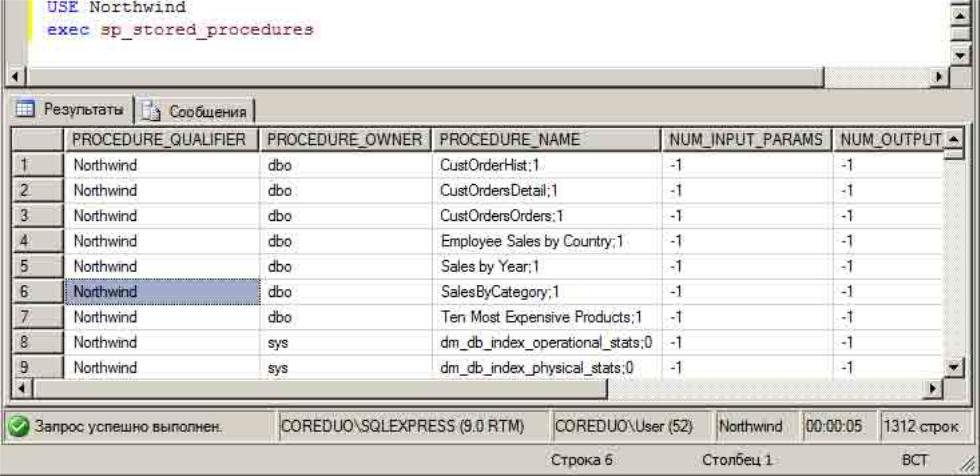Click the highlighted Northwind cell in row 6
This screenshot has height=476, width=980.
pos(162,292)
